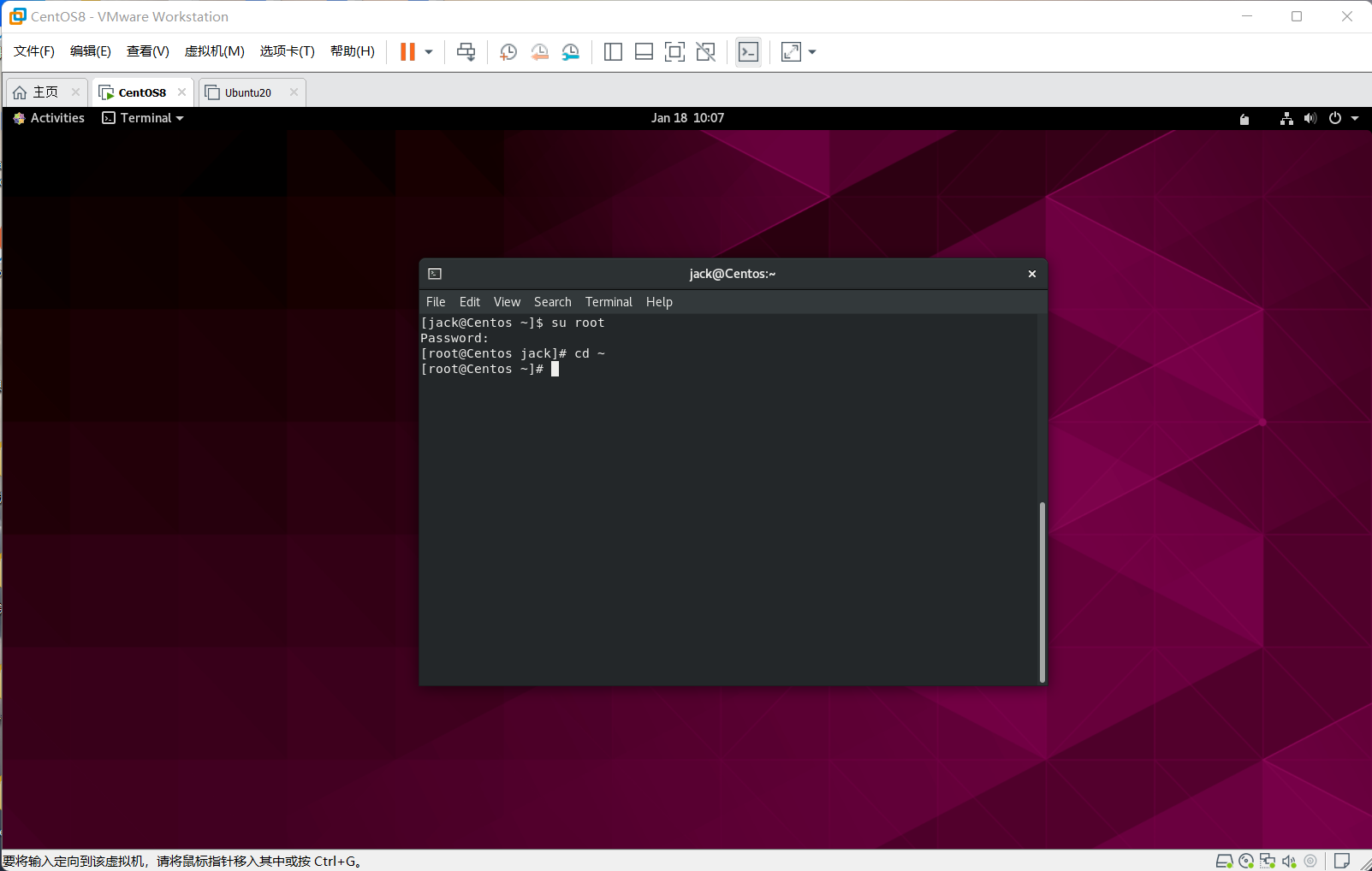Viewport: 1372px width, 871px height.
Task: Click the 'su root' command line text
Action: point(578,323)
